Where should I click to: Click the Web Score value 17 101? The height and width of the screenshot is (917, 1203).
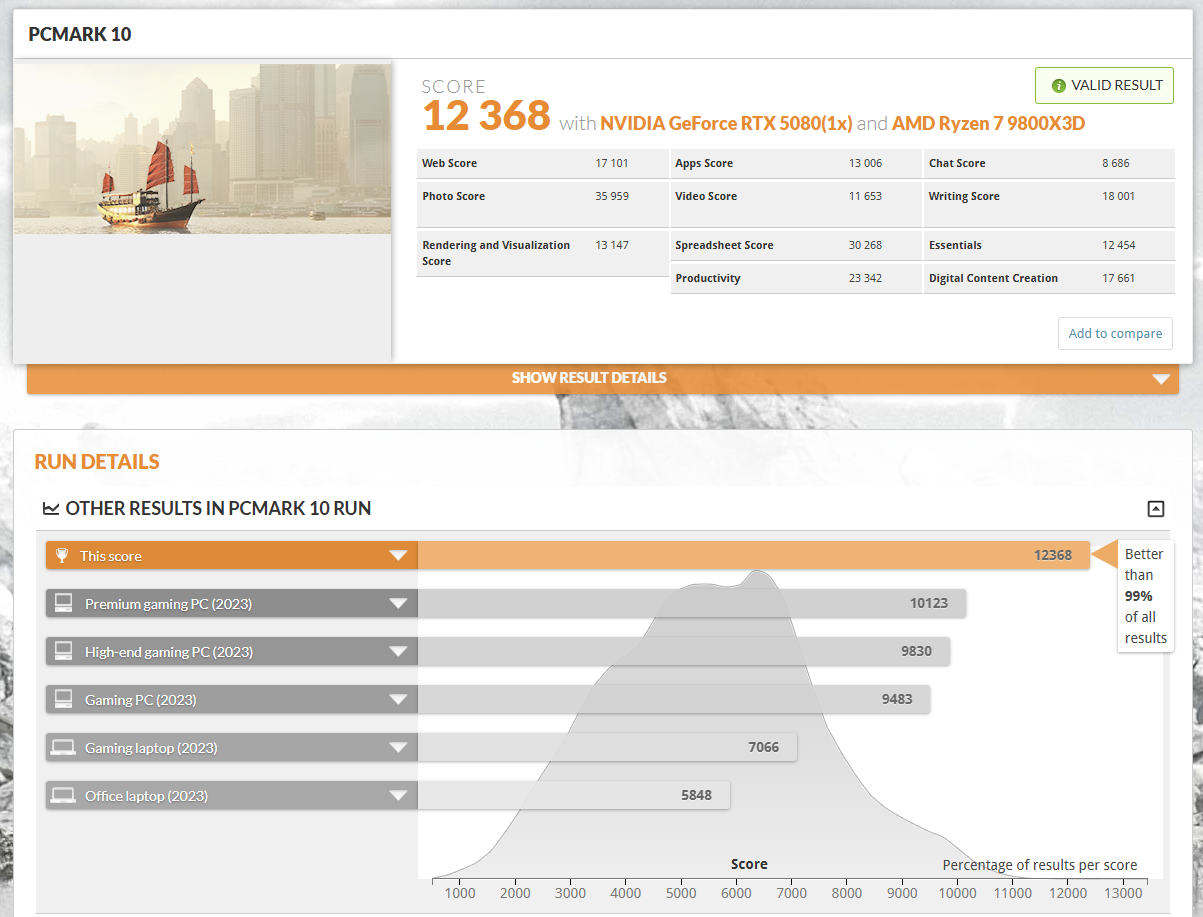(x=612, y=163)
